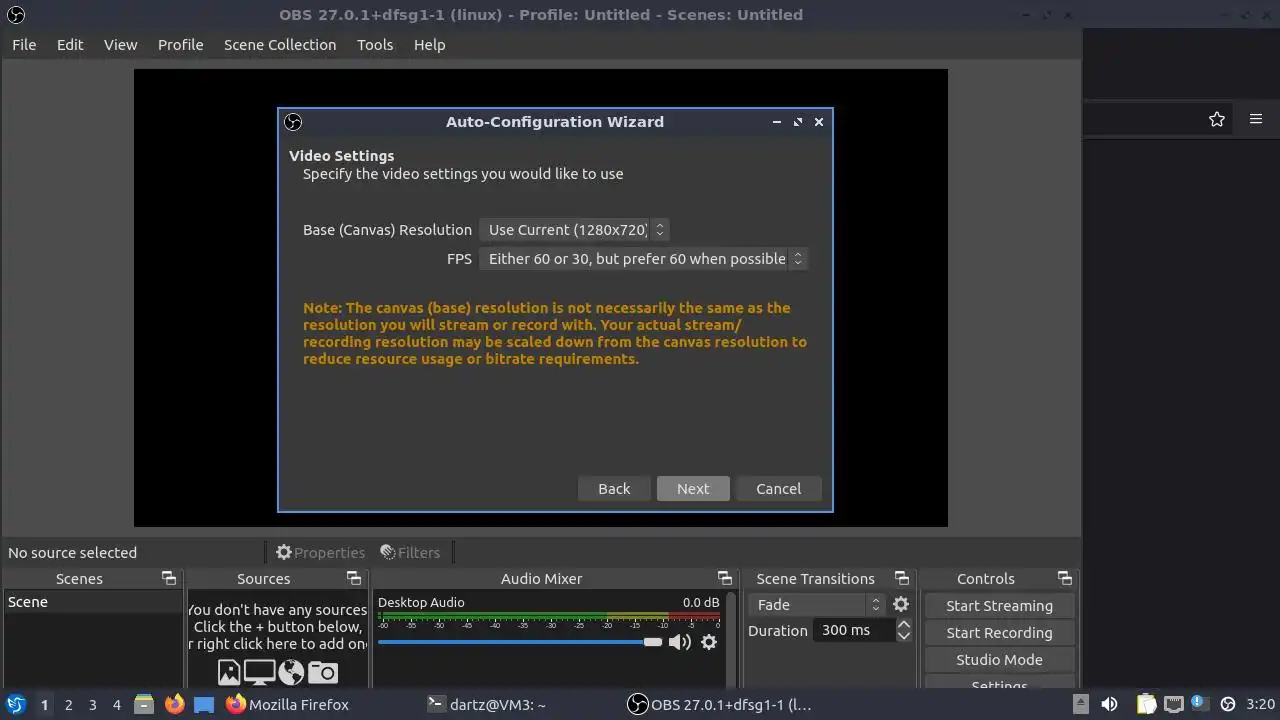The image size is (1280, 720).
Task: Switch to workspace 2 on the taskbar
Action: click(x=68, y=705)
